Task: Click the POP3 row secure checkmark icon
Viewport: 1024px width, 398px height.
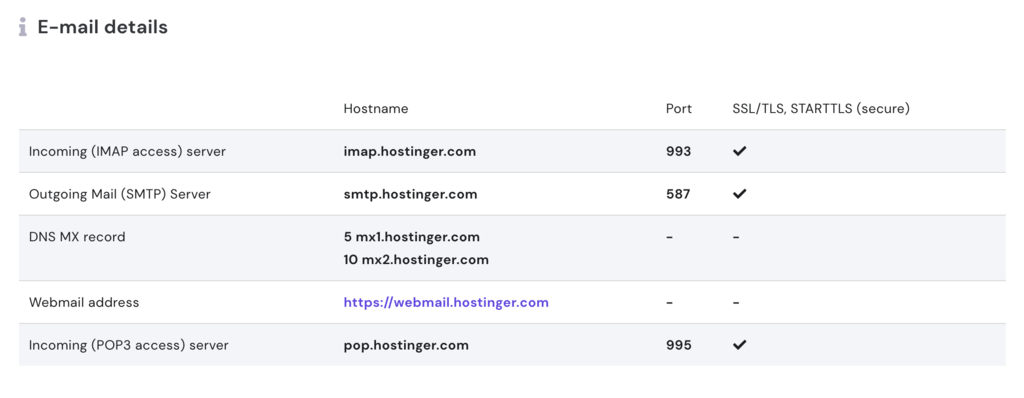Action: 739,345
